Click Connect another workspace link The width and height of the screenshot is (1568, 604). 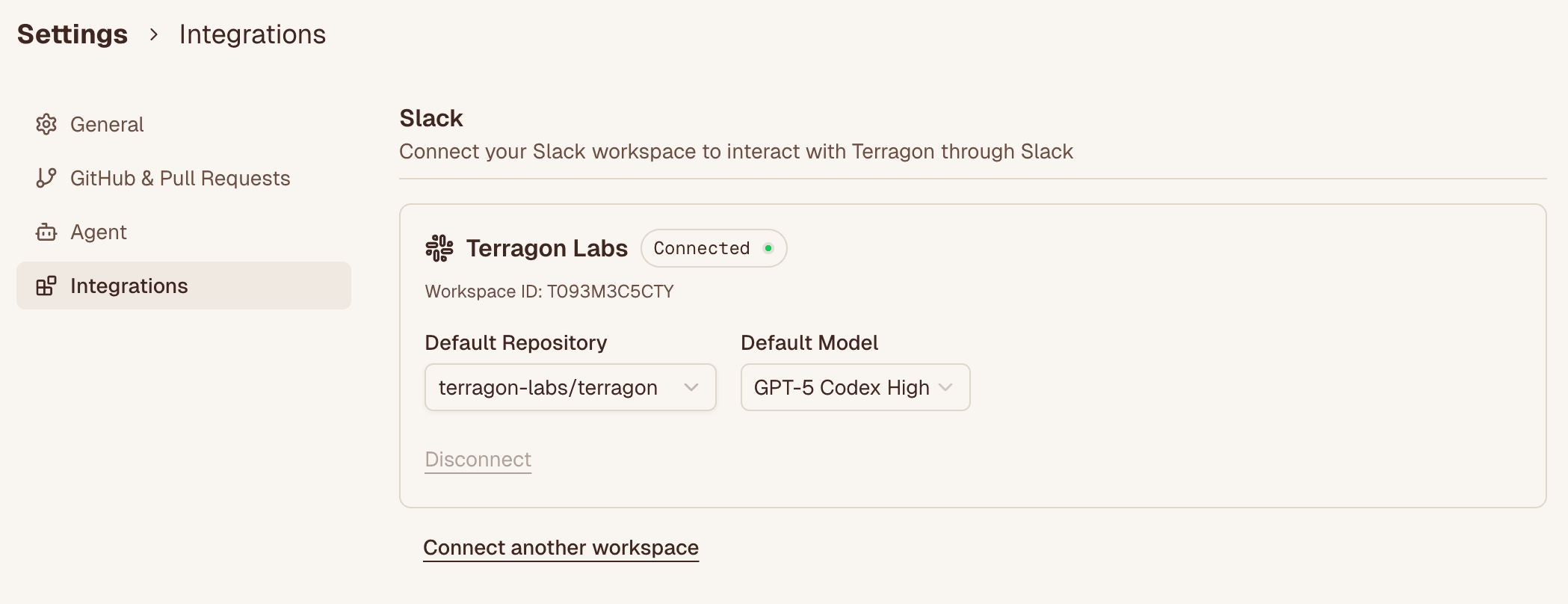point(561,547)
